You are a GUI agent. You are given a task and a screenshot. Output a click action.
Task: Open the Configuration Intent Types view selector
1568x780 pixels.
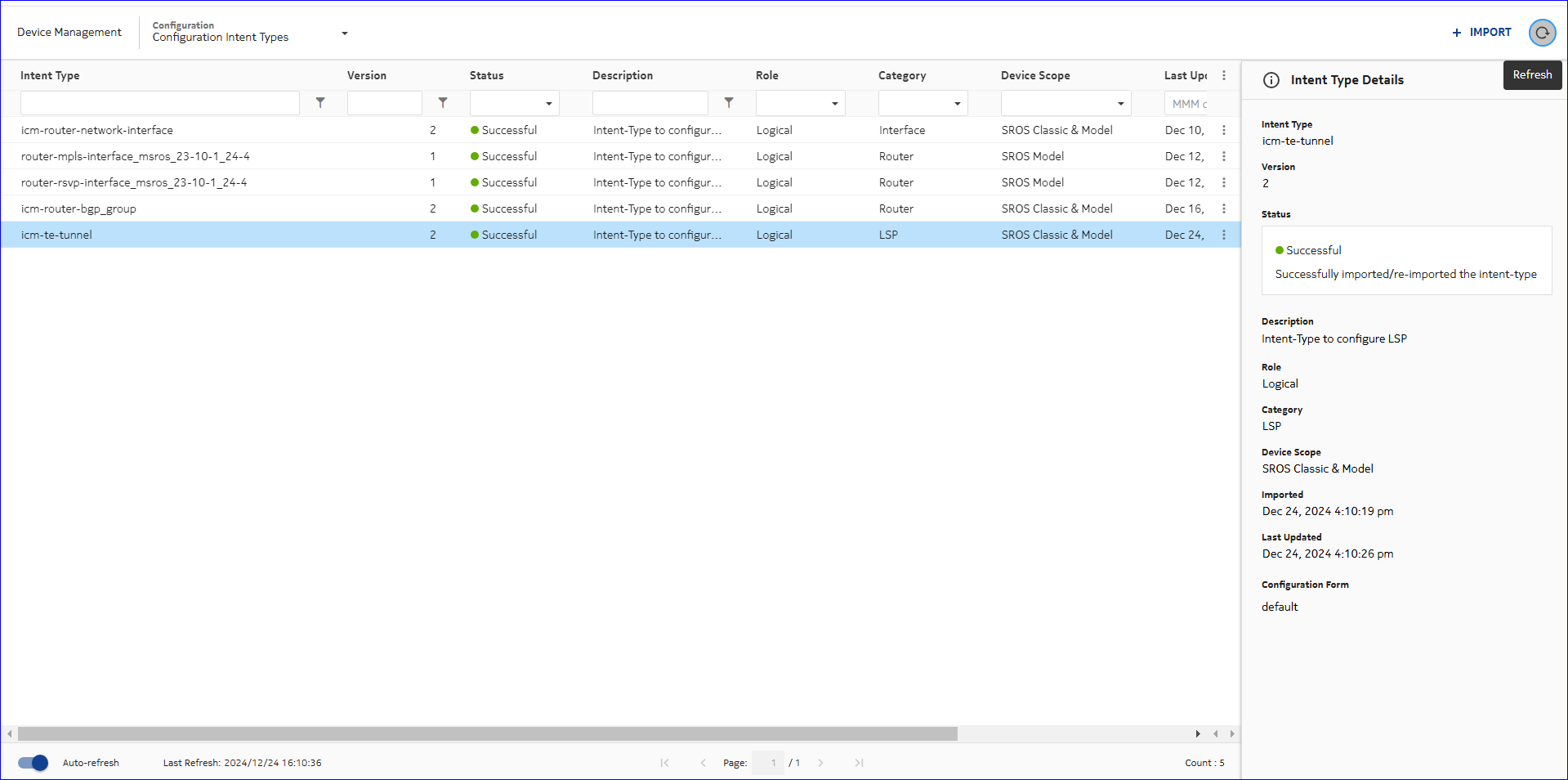(344, 34)
